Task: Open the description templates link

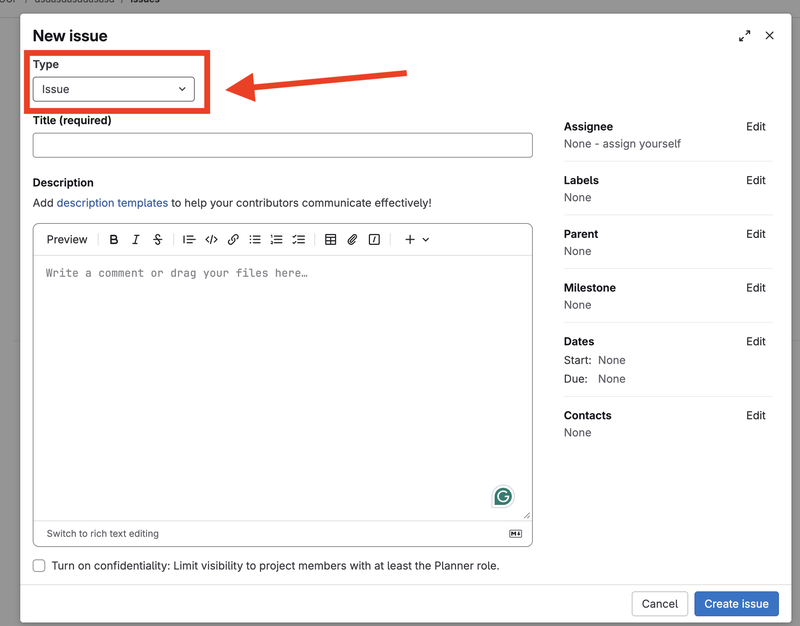Action: (112, 203)
